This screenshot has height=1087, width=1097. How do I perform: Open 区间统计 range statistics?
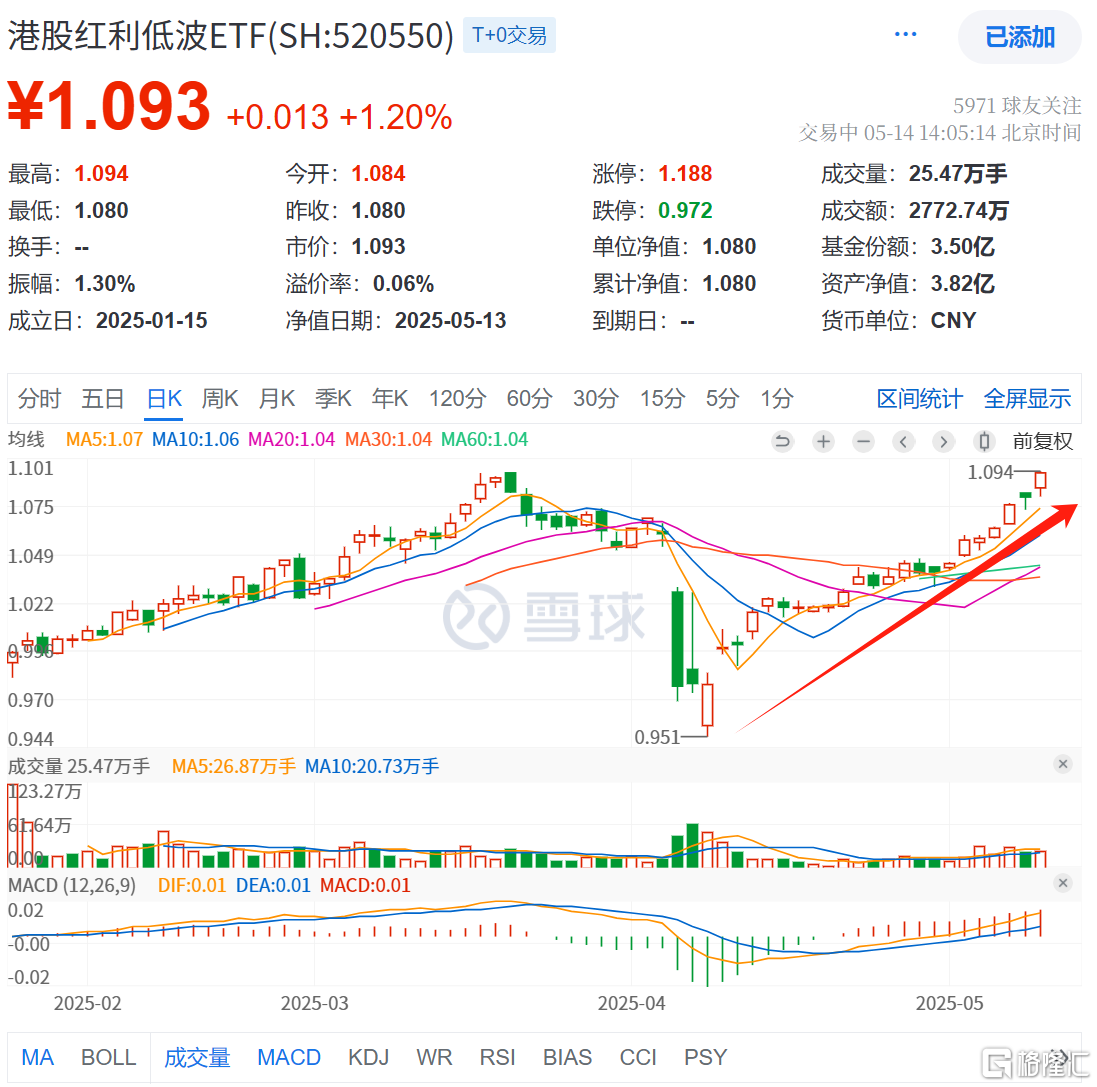pyautogui.click(x=919, y=399)
